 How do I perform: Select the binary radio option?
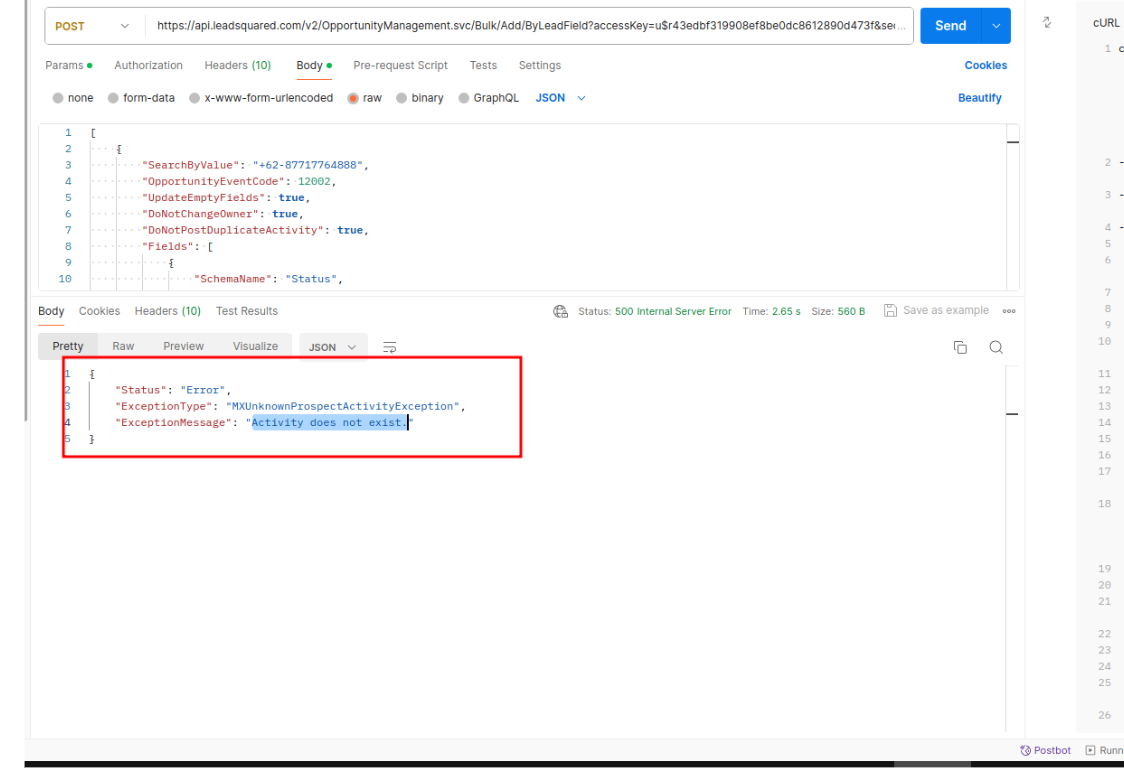[401, 98]
